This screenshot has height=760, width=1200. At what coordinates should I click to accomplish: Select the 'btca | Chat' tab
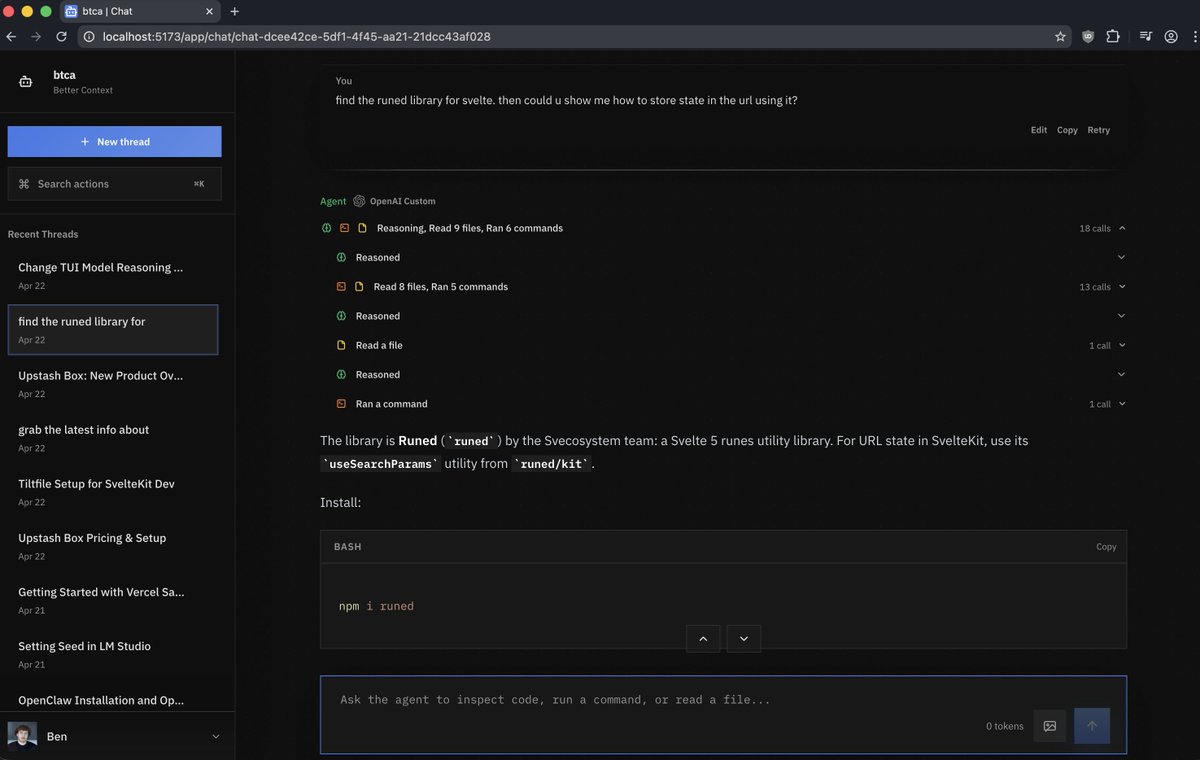click(x=139, y=12)
